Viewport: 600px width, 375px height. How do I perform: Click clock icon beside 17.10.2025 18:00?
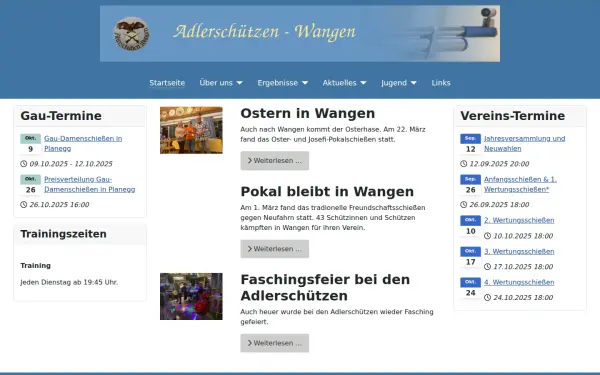487,267
